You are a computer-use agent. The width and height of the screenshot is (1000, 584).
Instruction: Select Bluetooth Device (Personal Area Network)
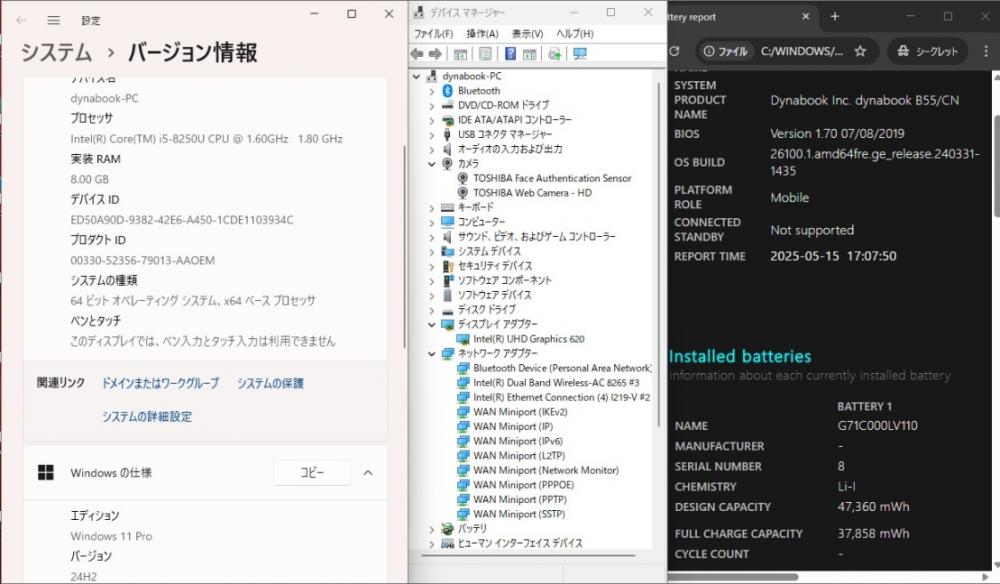(x=562, y=368)
